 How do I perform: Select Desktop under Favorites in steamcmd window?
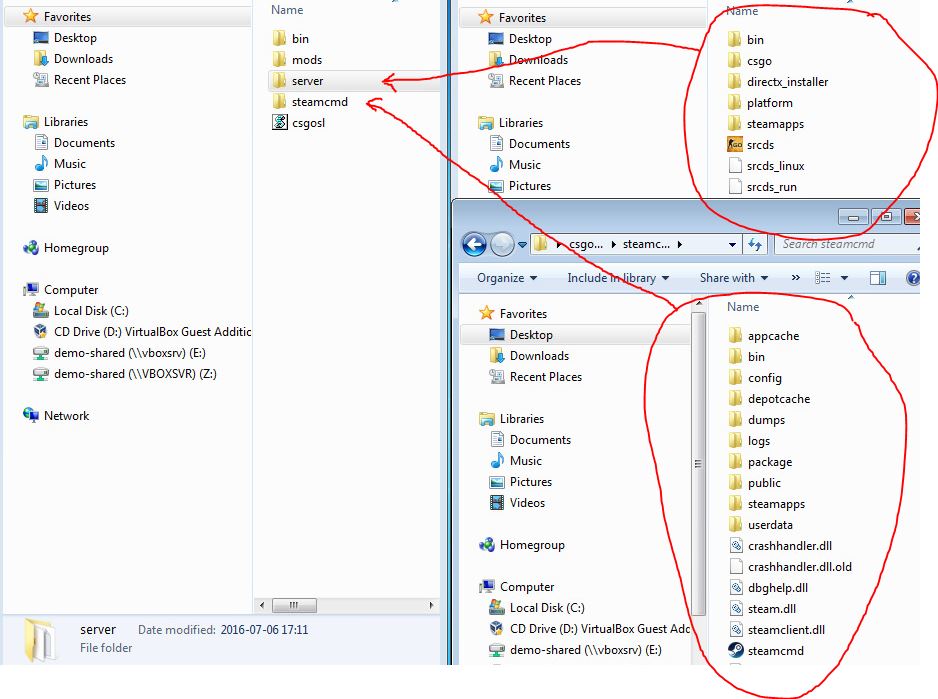click(521, 335)
